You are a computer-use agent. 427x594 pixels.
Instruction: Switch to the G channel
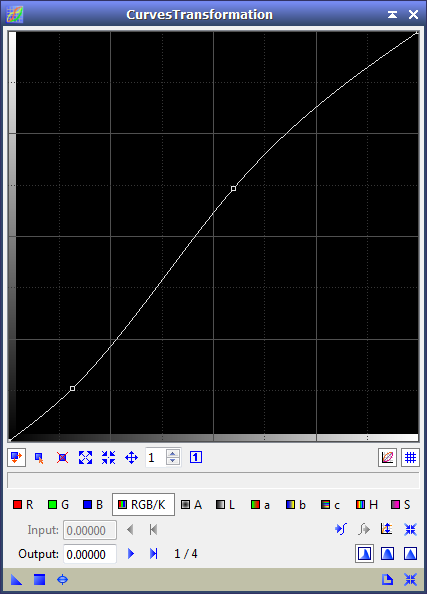[x=58, y=505]
